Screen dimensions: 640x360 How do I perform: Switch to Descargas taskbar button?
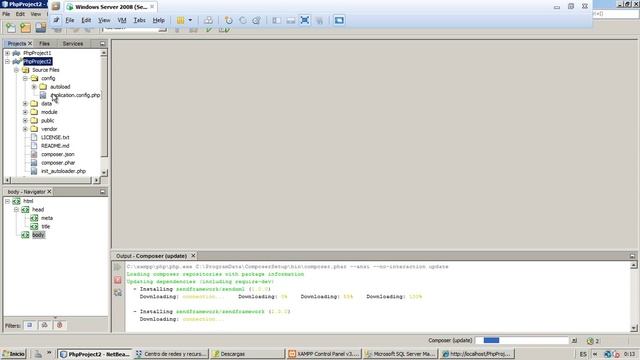[x=247, y=354]
